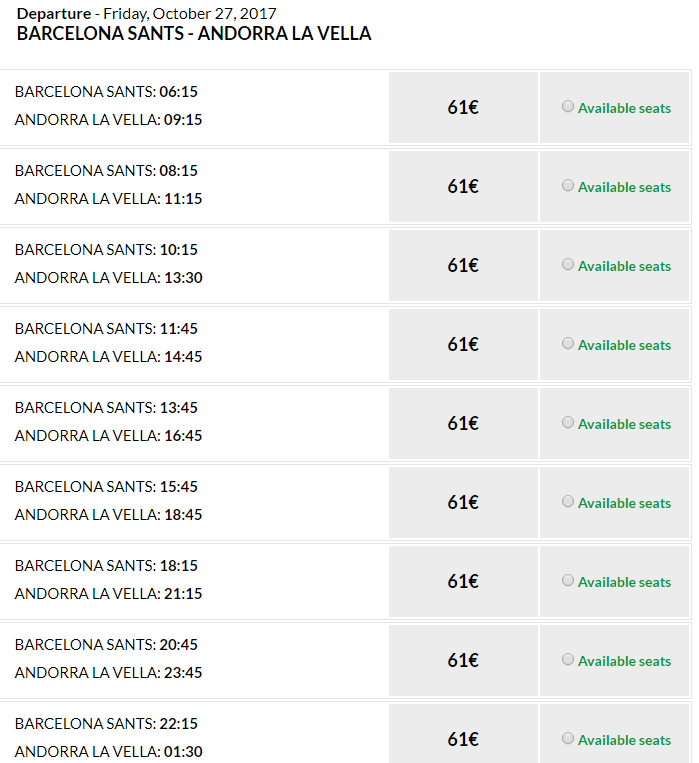Click the 61€ price for 11:45 departure
The height and width of the screenshot is (763, 699).
coord(463,345)
